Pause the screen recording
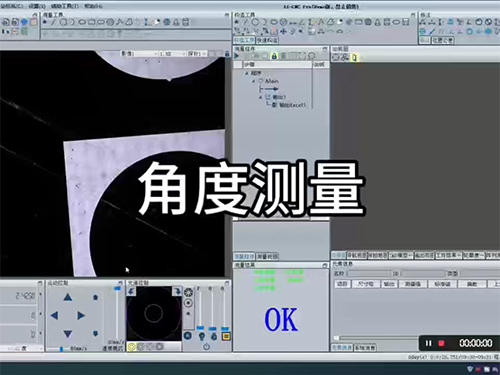 [429, 343]
